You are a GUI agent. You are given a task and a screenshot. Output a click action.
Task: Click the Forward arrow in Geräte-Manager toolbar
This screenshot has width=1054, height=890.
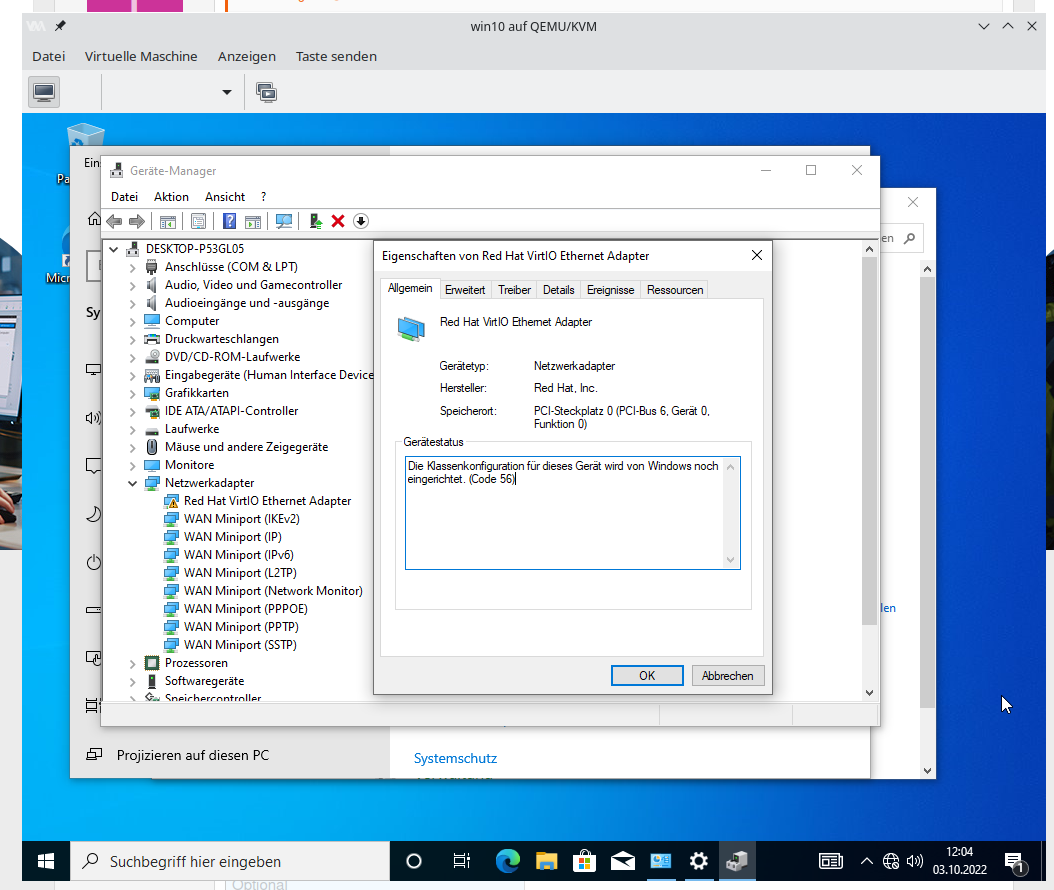137,221
